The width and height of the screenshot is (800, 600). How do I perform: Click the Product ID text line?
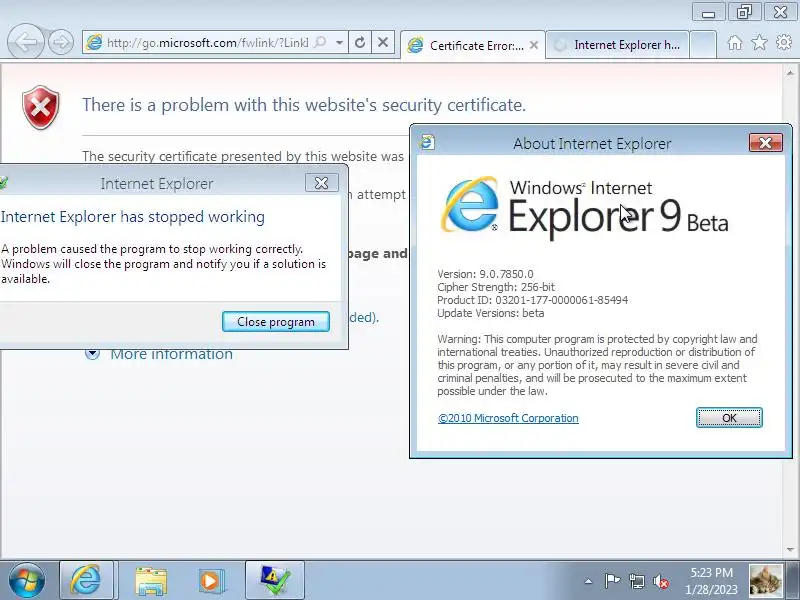coord(532,300)
